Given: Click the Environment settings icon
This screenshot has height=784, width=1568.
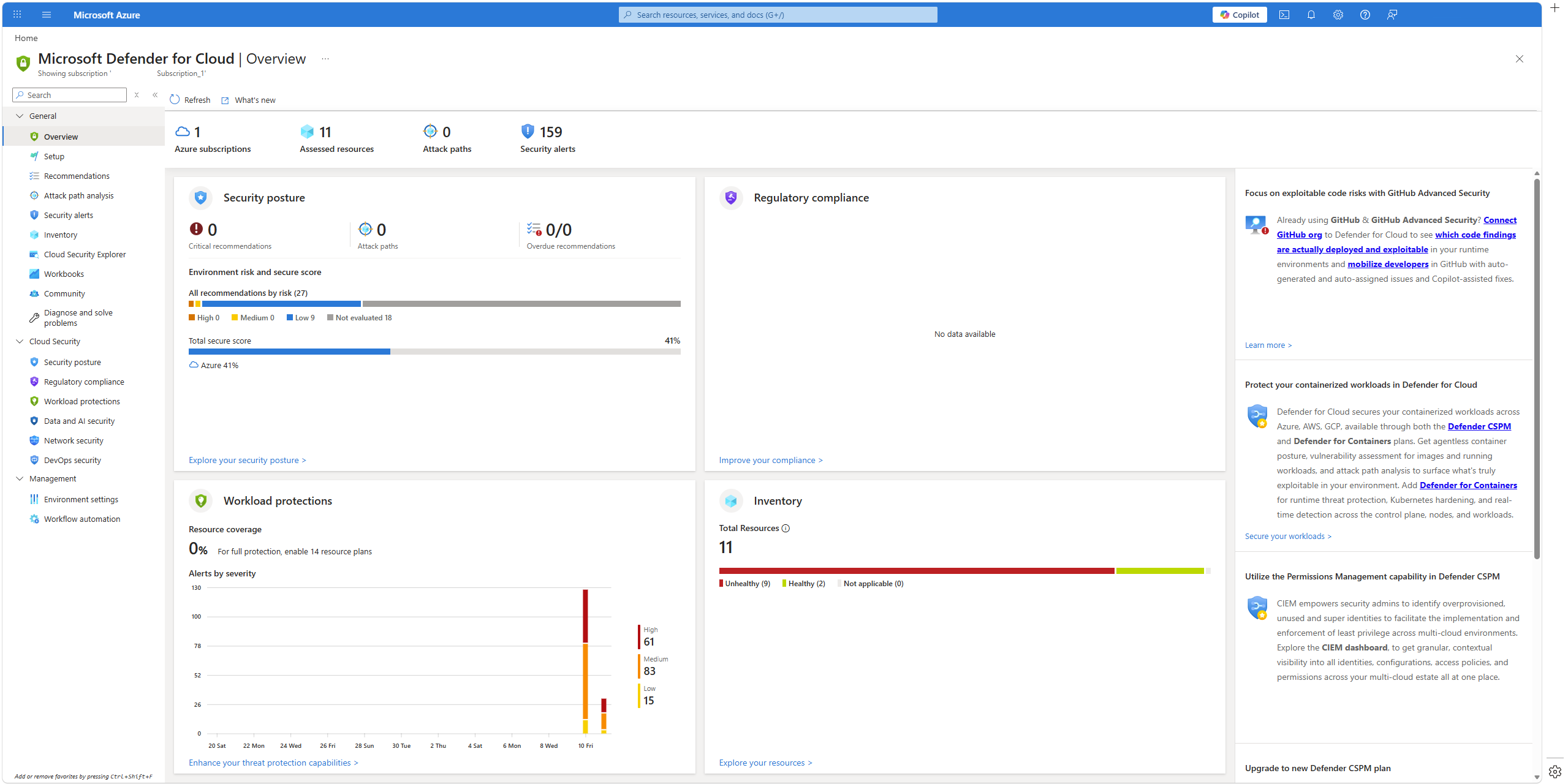Looking at the screenshot, I should click(34, 499).
